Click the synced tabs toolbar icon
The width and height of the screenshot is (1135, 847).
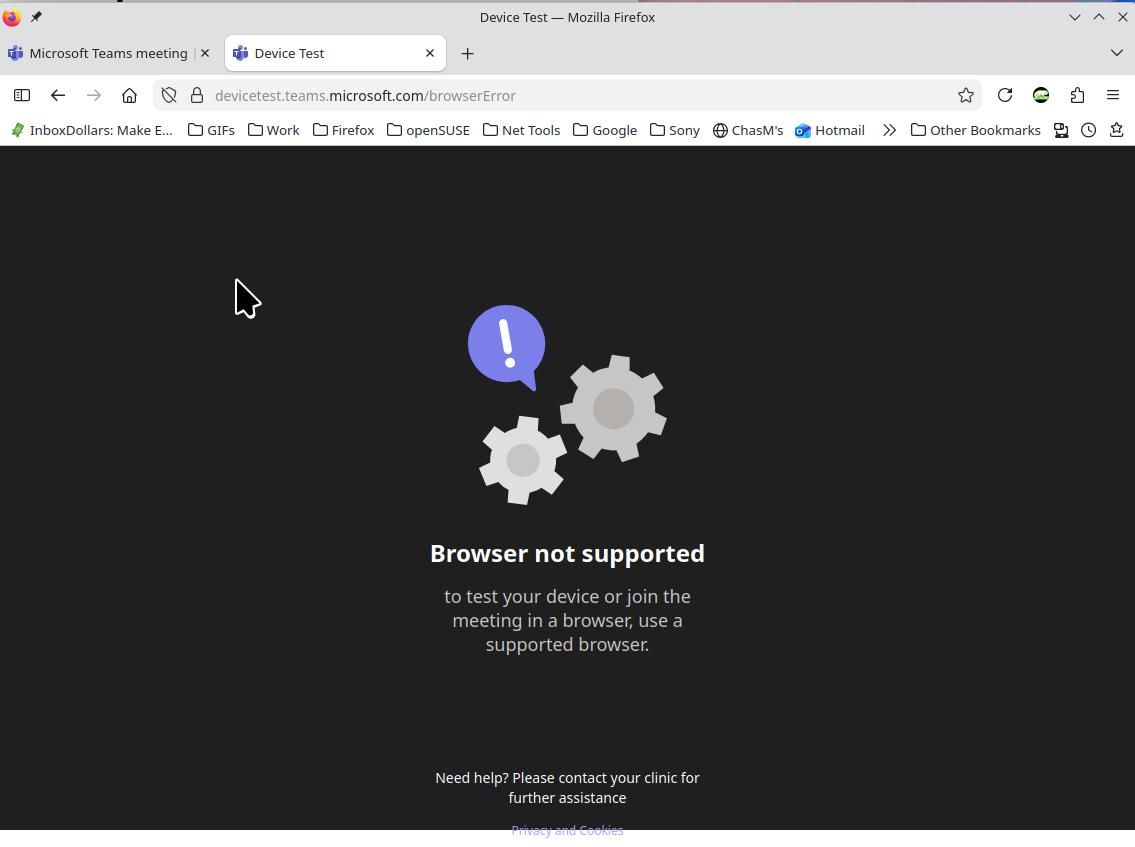[x=1061, y=130]
